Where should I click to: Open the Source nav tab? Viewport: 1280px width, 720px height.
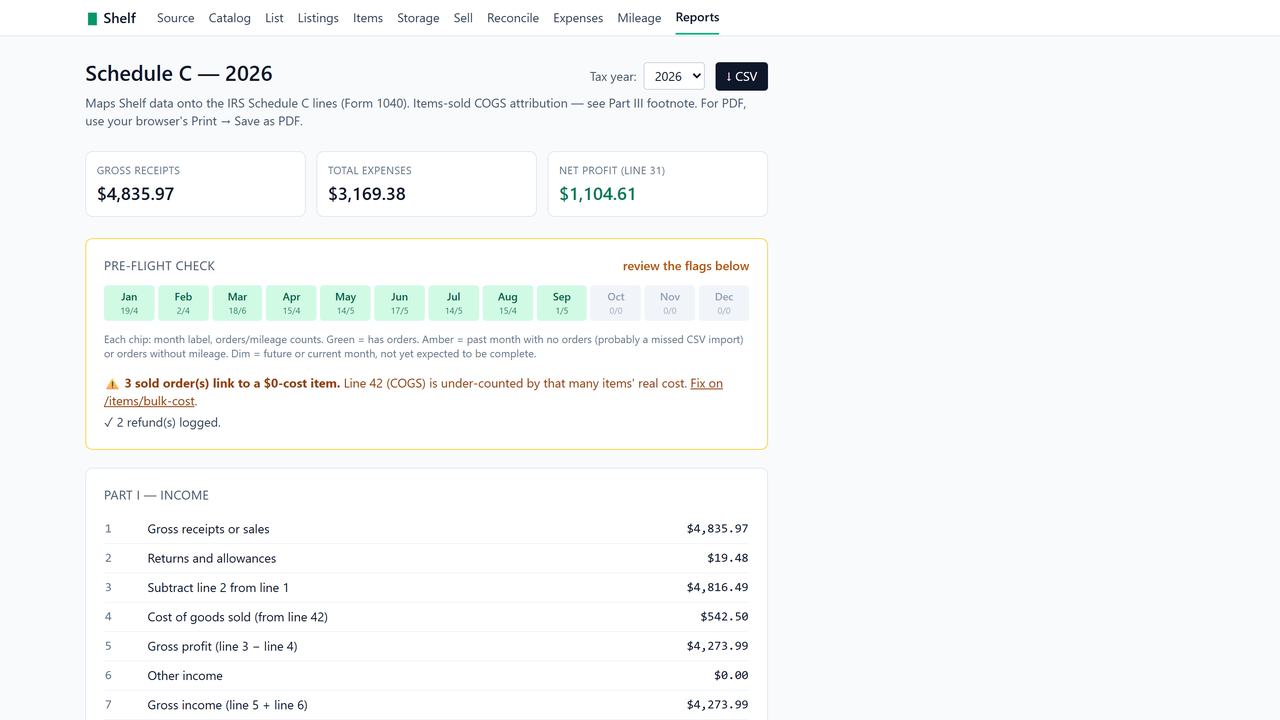pyautogui.click(x=176, y=18)
